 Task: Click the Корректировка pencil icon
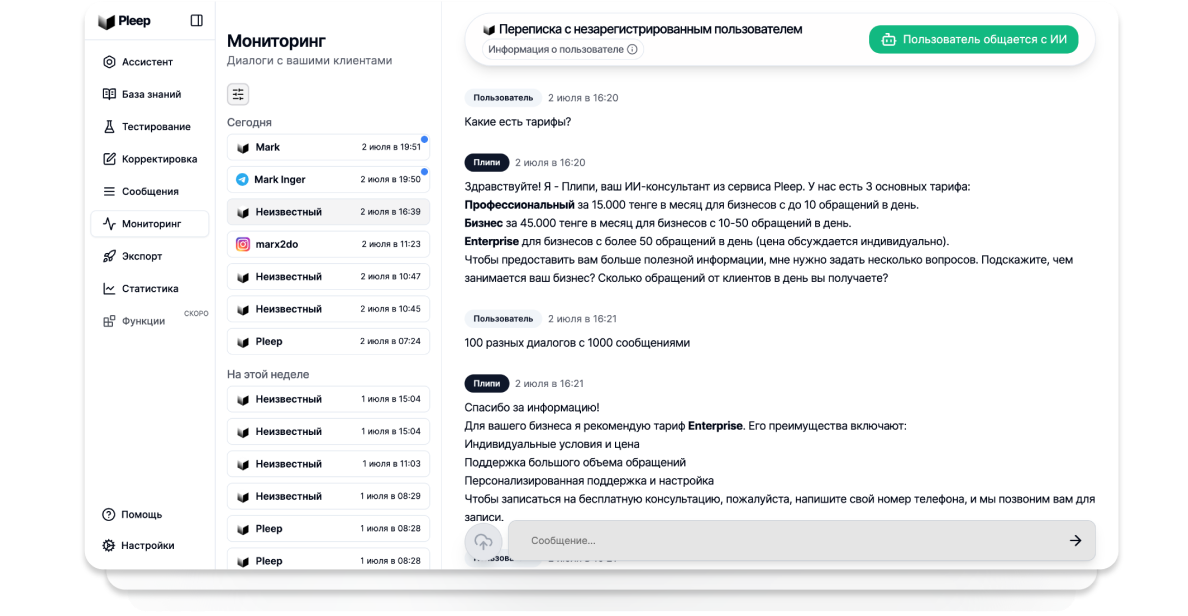[109, 159]
